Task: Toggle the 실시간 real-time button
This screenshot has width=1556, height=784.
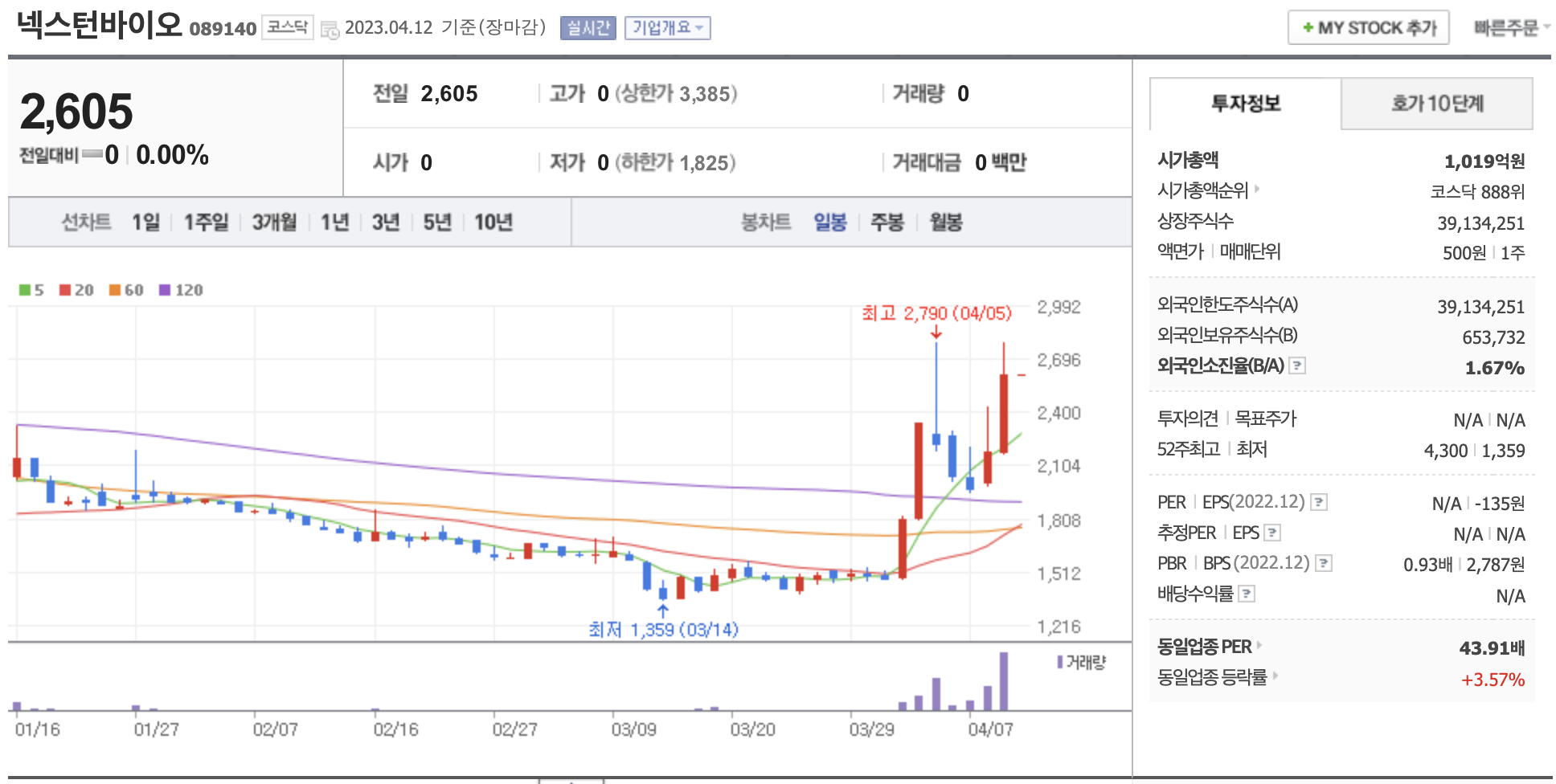Action: 588,28
